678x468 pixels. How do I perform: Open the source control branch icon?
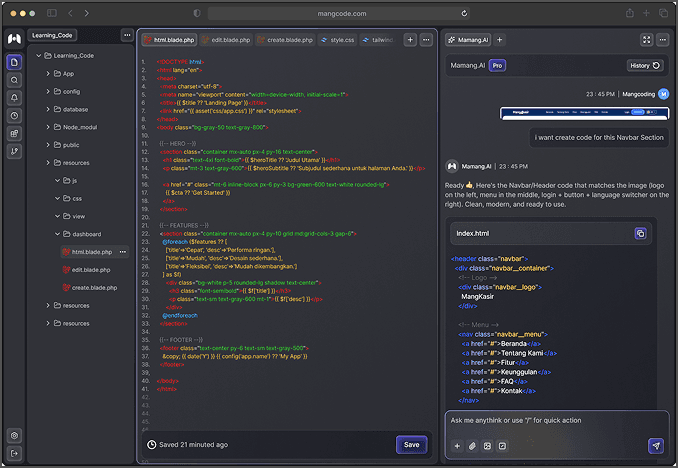pyautogui.click(x=14, y=151)
